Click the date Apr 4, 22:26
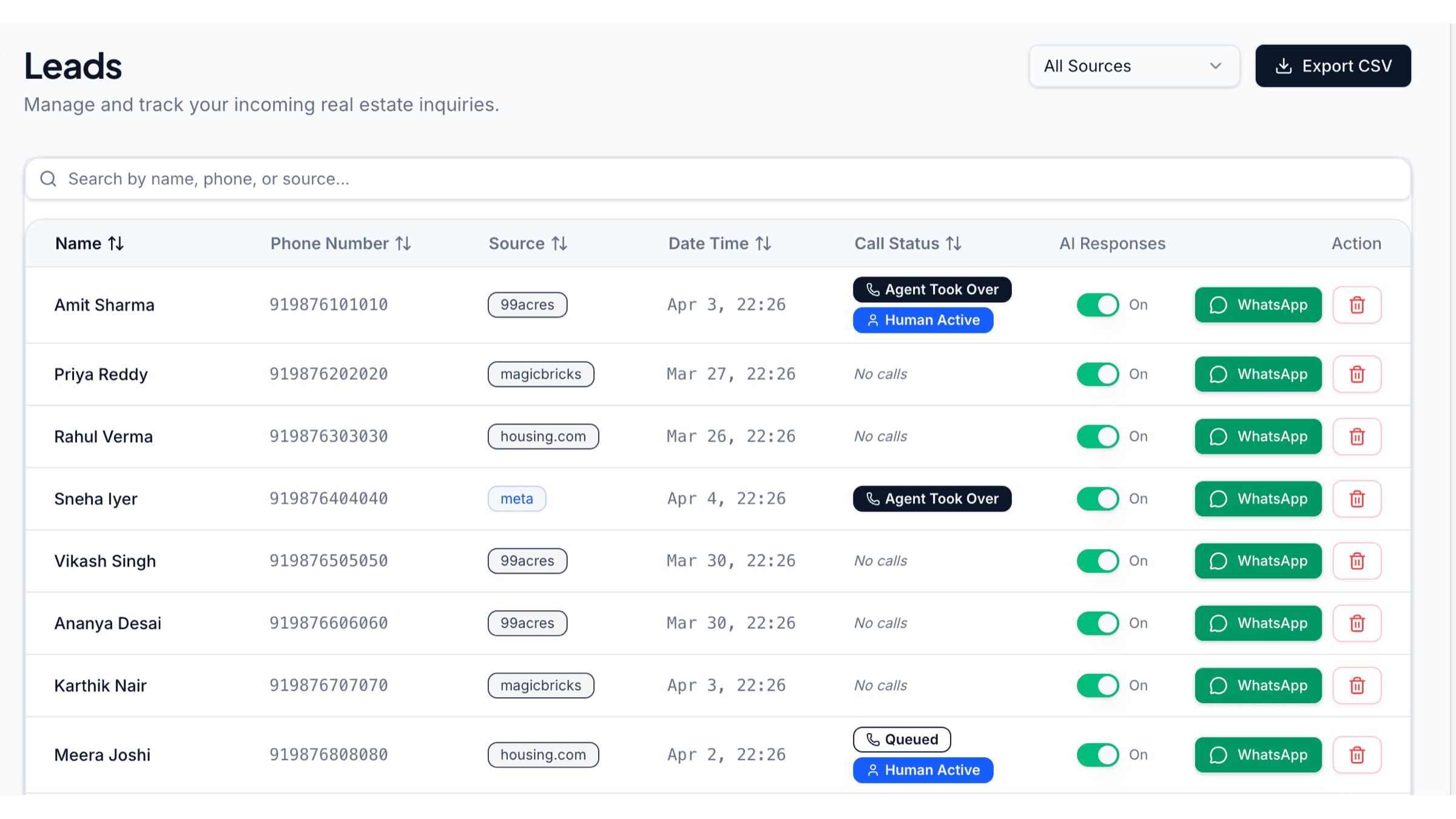The height and width of the screenshot is (819, 1456). tap(726, 499)
